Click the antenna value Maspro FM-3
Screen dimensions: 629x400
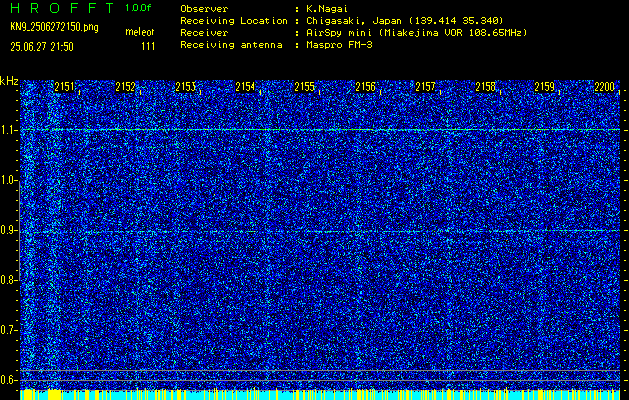pyautogui.click(x=339, y=45)
